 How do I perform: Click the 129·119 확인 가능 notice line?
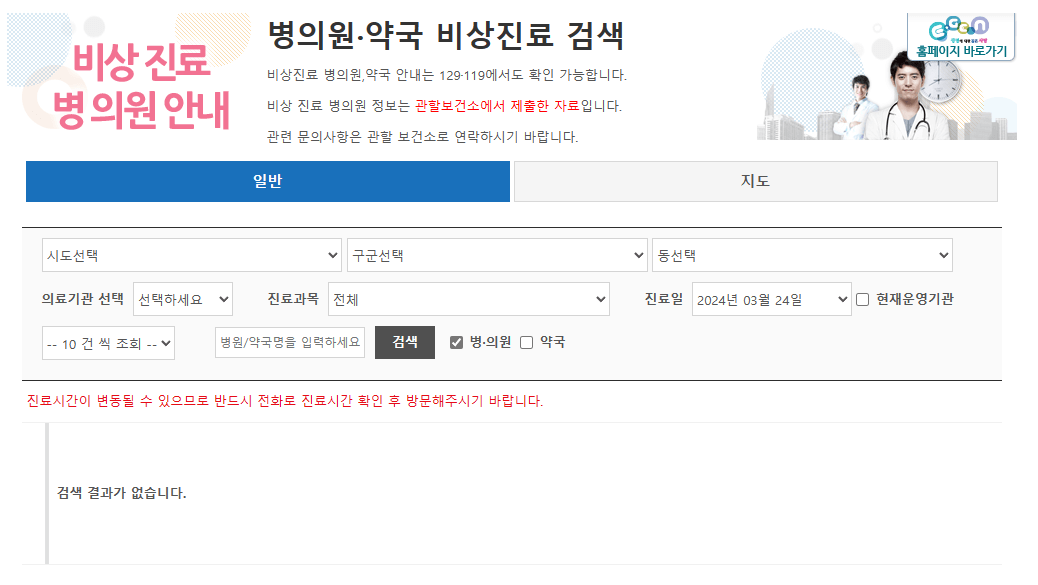pos(447,75)
